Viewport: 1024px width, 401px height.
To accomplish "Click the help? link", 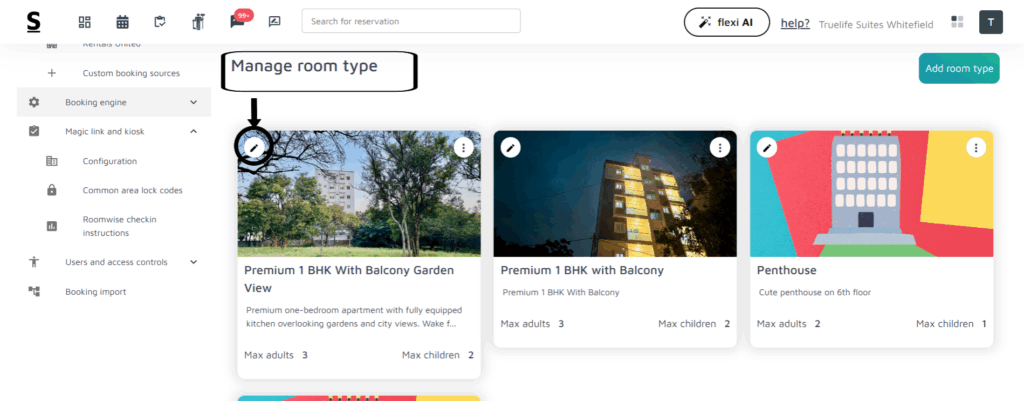I will click(795, 23).
